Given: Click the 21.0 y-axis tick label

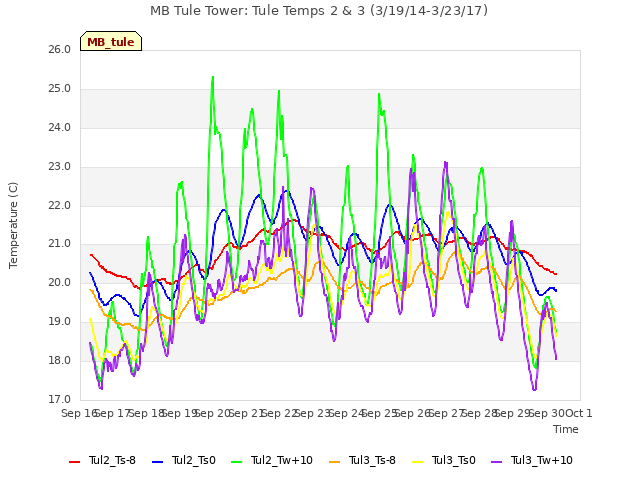Looking at the screenshot, I should pyautogui.click(x=59, y=244).
